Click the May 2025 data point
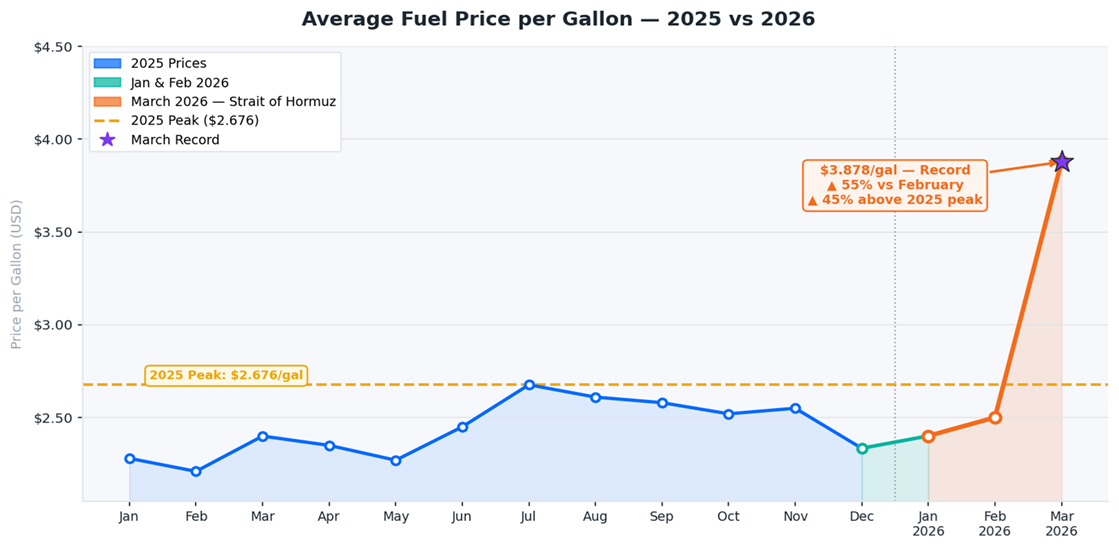The image size is (1119, 549). (396, 460)
